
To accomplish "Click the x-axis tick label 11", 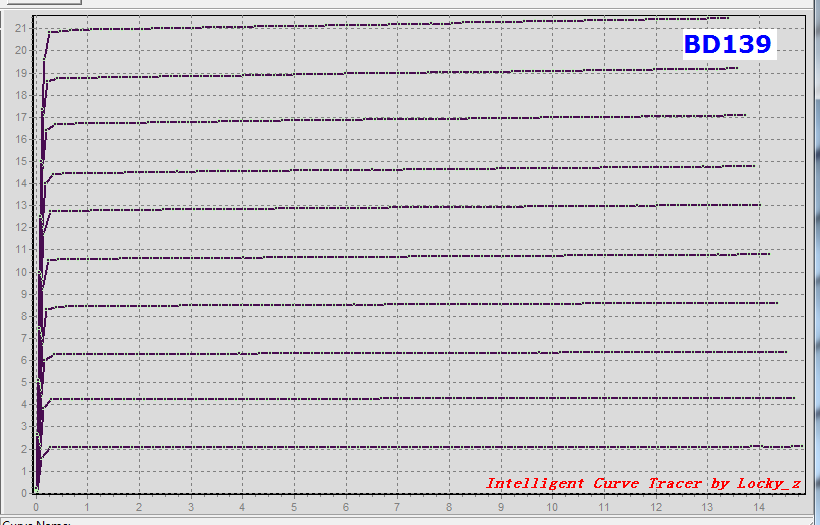I will (x=604, y=507).
